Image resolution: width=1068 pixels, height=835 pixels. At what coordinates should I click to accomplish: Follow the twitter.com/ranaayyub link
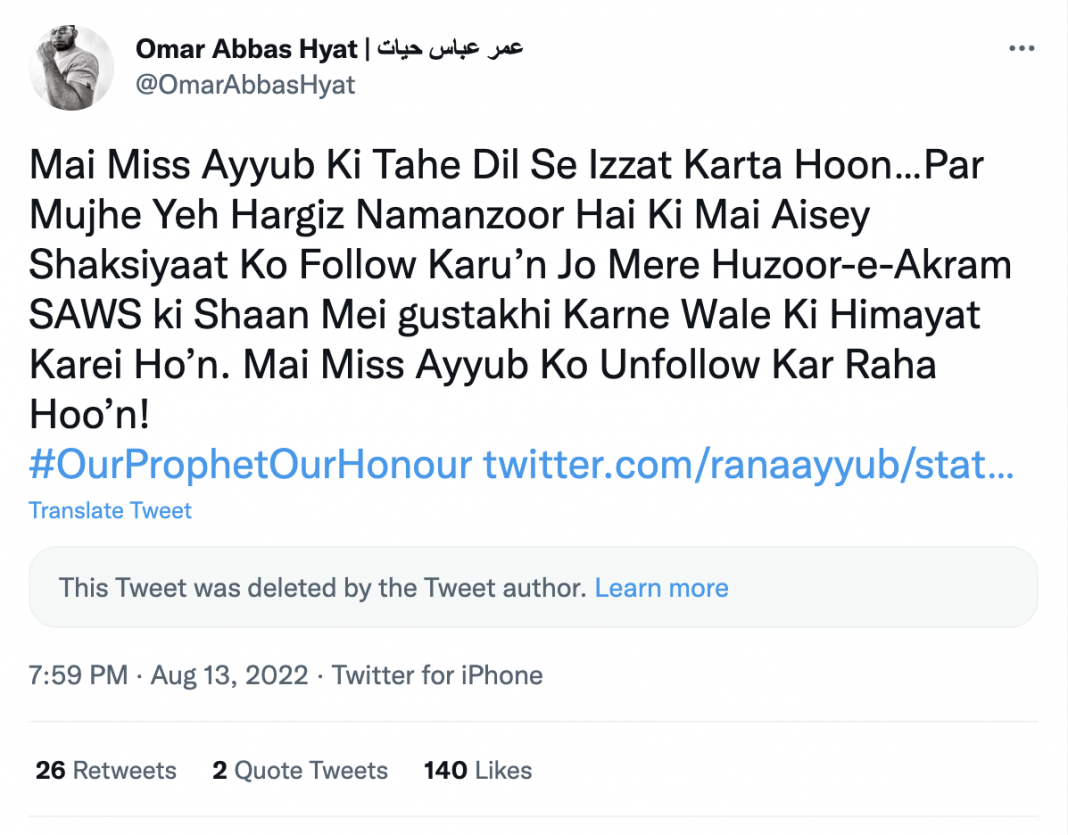748,465
